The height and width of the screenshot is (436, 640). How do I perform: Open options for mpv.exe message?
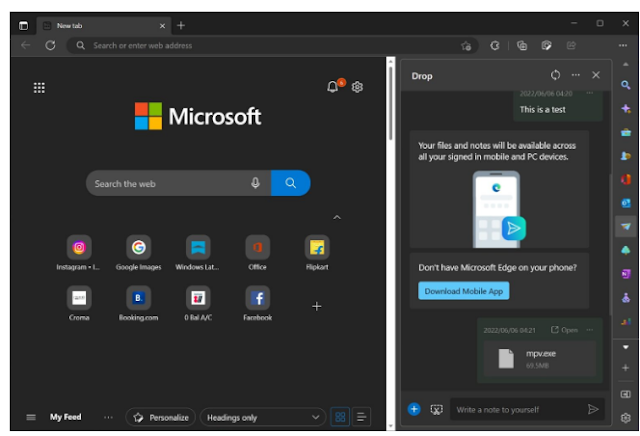(x=590, y=329)
